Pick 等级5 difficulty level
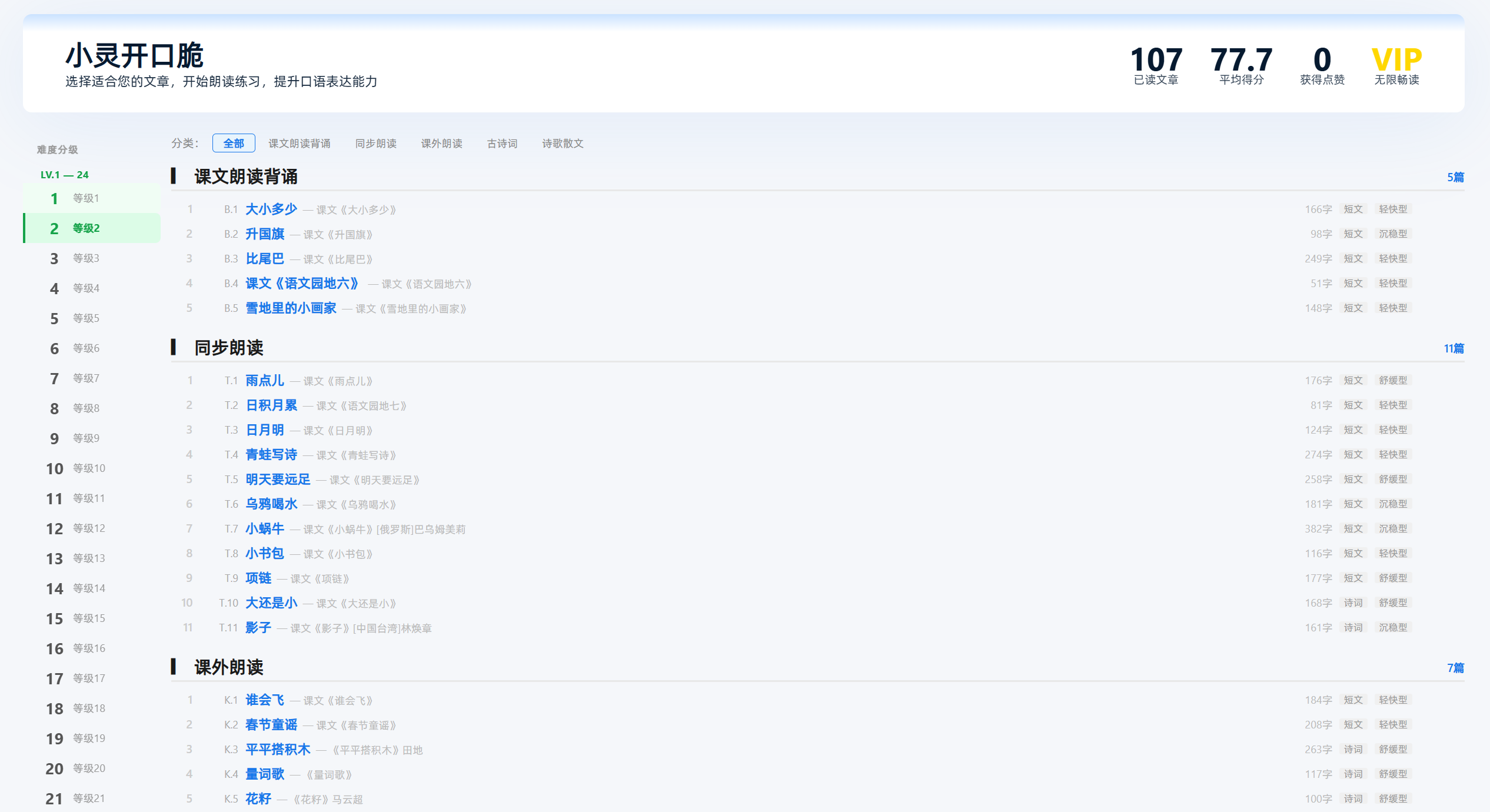This screenshot has height=812, width=1490. click(x=92, y=318)
